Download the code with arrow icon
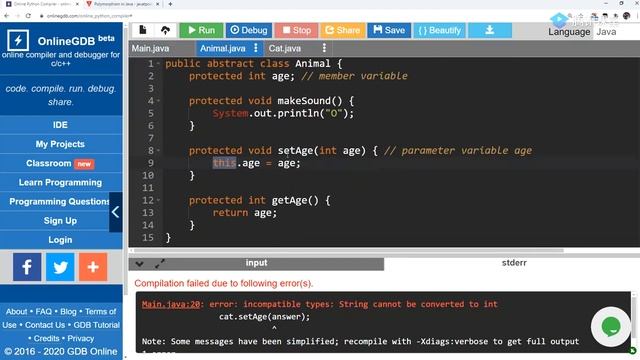This screenshot has width=640, height=360. point(489,30)
